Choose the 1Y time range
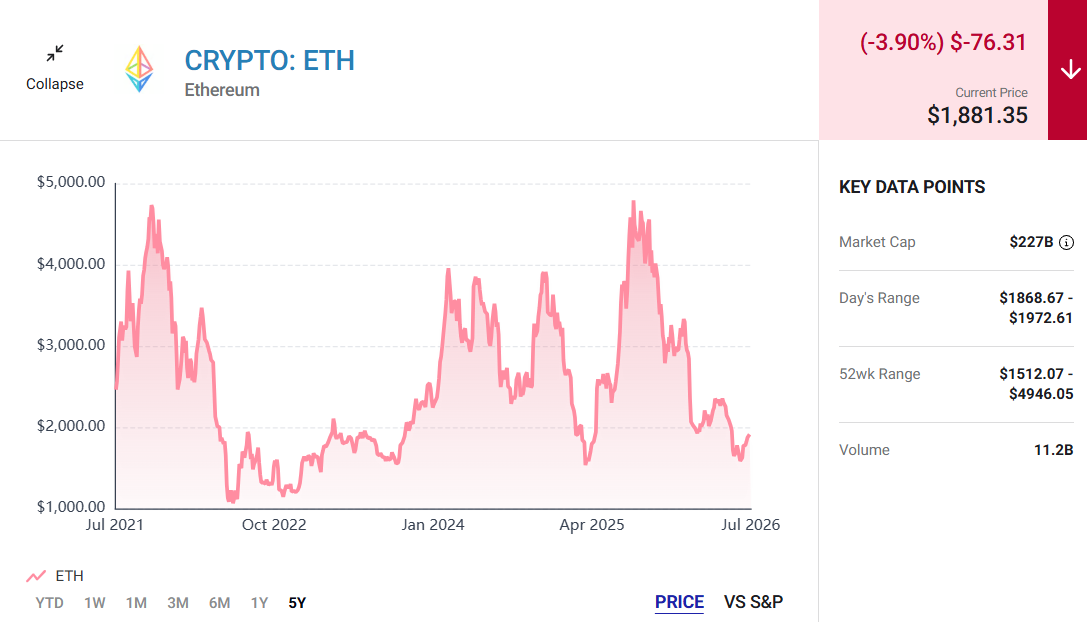 point(259,603)
